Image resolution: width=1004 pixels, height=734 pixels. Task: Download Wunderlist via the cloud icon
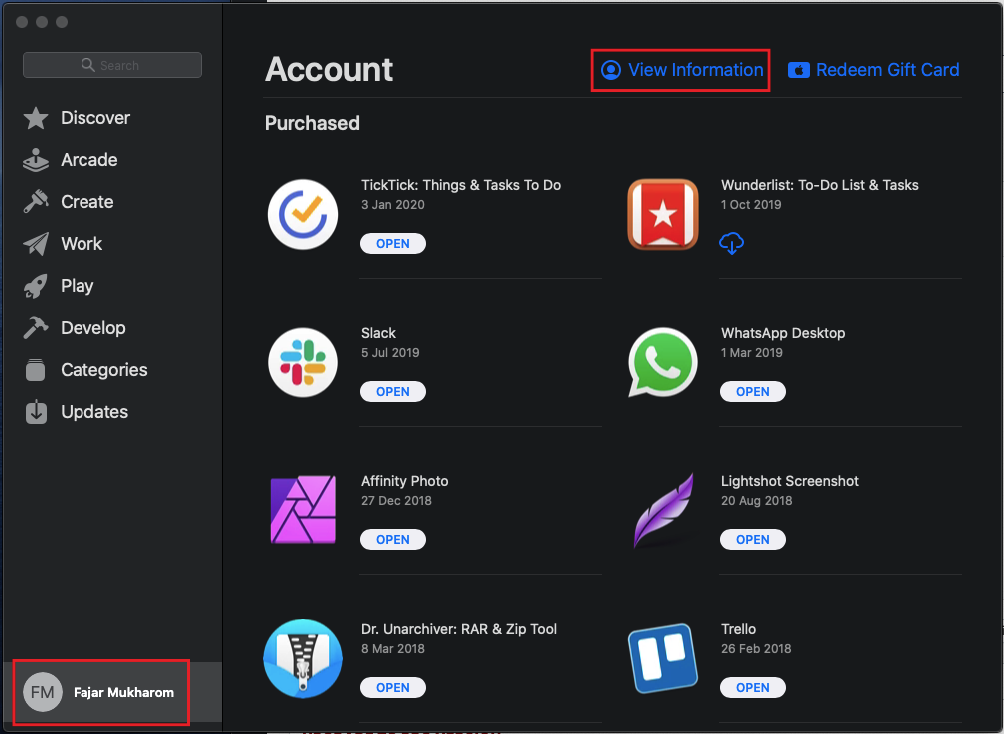[731, 243]
